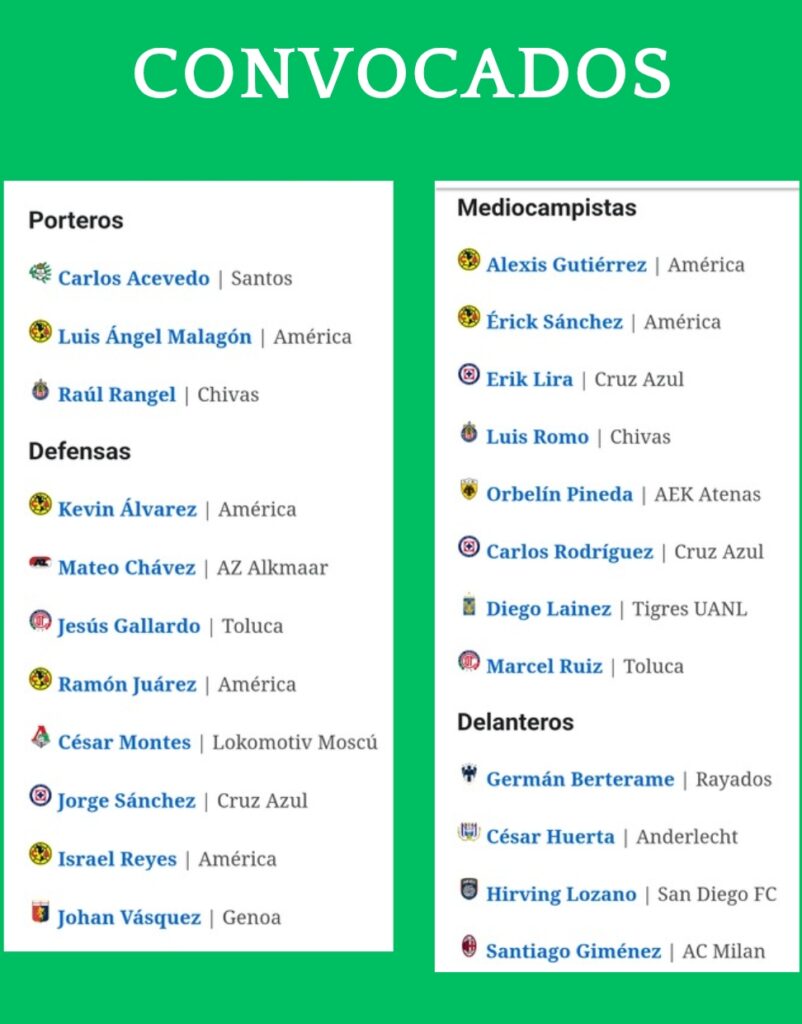Click the AC Milan crest beside Santiago Giménez
This screenshot has height=1024, width=802.
click(x=469, y=946)
